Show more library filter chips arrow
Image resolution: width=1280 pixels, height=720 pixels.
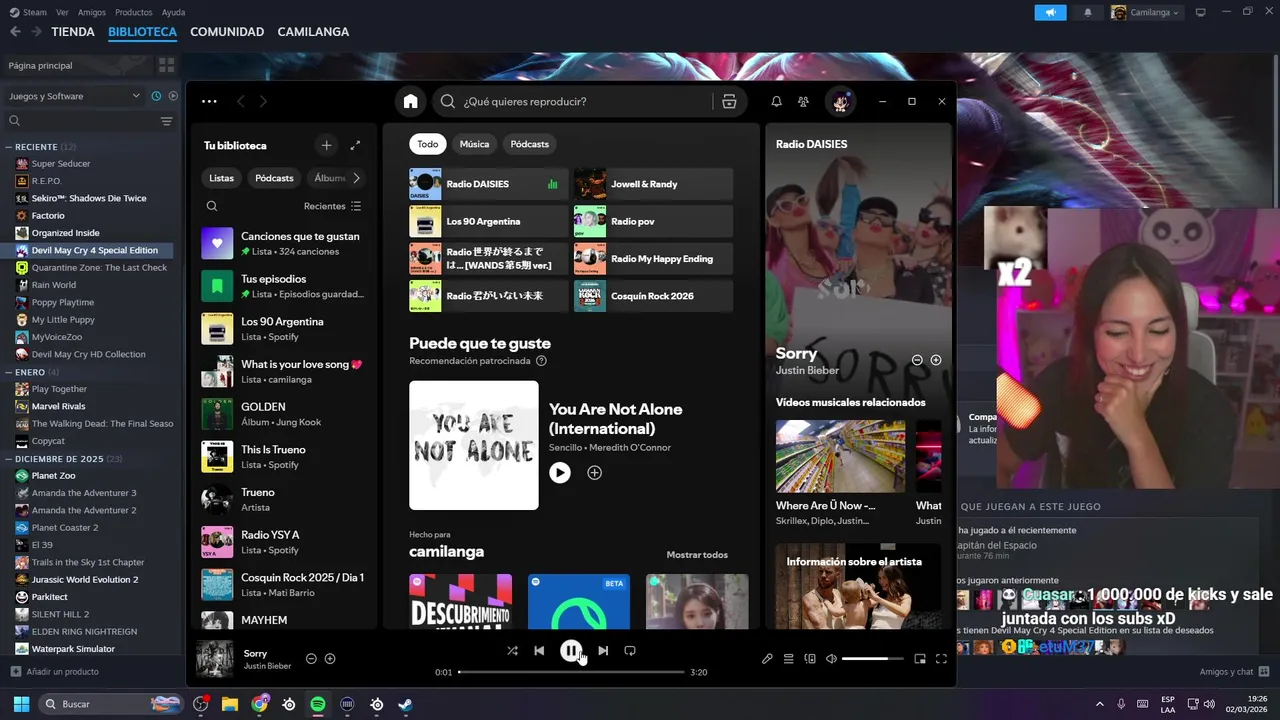coord(356,178)
